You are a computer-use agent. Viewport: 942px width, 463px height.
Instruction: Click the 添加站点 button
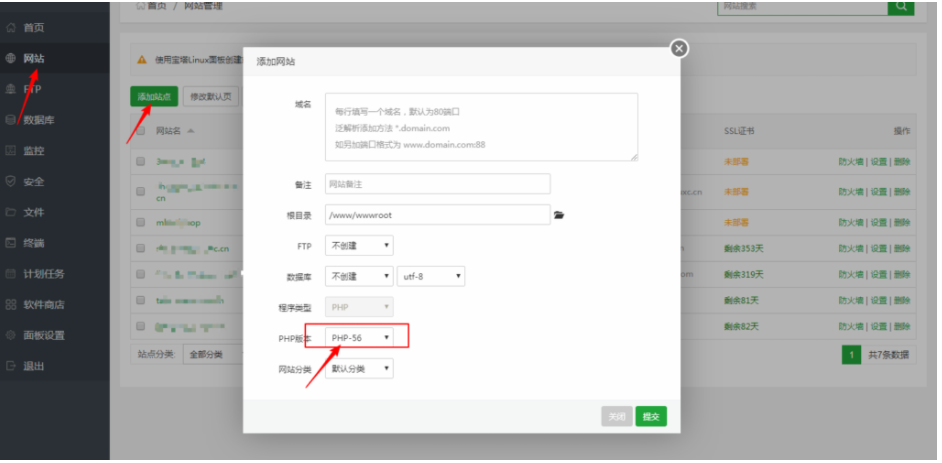point(154,97)
